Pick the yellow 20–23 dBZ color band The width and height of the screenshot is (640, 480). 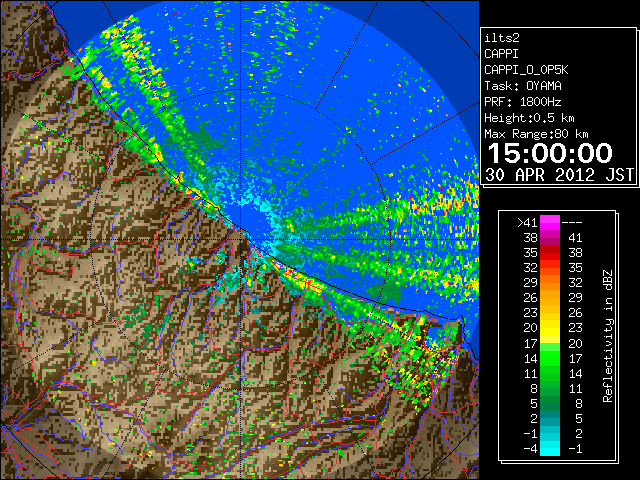550,328
